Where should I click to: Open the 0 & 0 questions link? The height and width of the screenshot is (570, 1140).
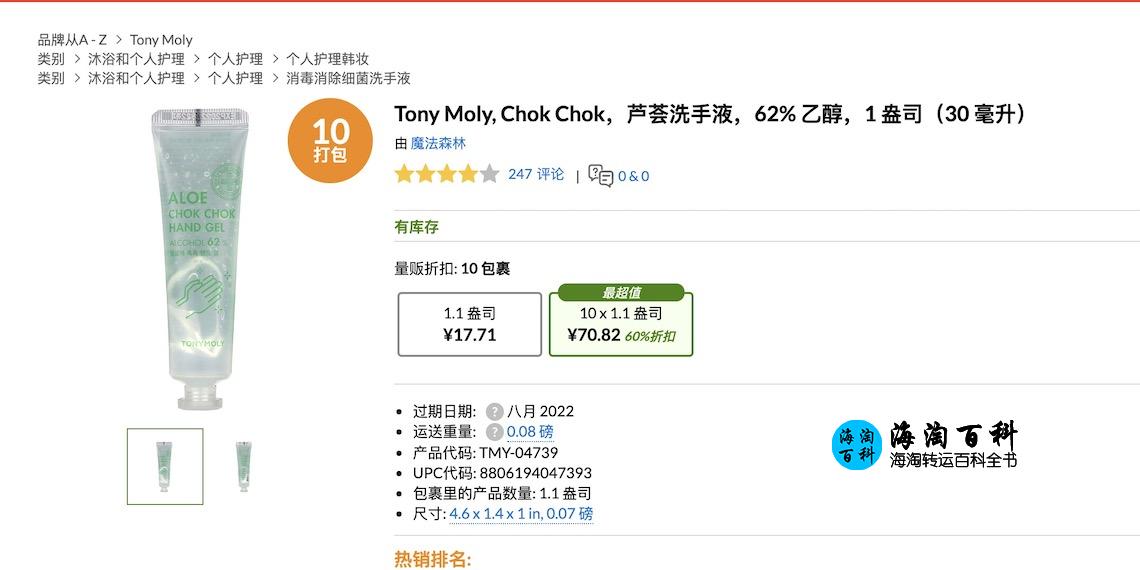click(x=633, y=176)
